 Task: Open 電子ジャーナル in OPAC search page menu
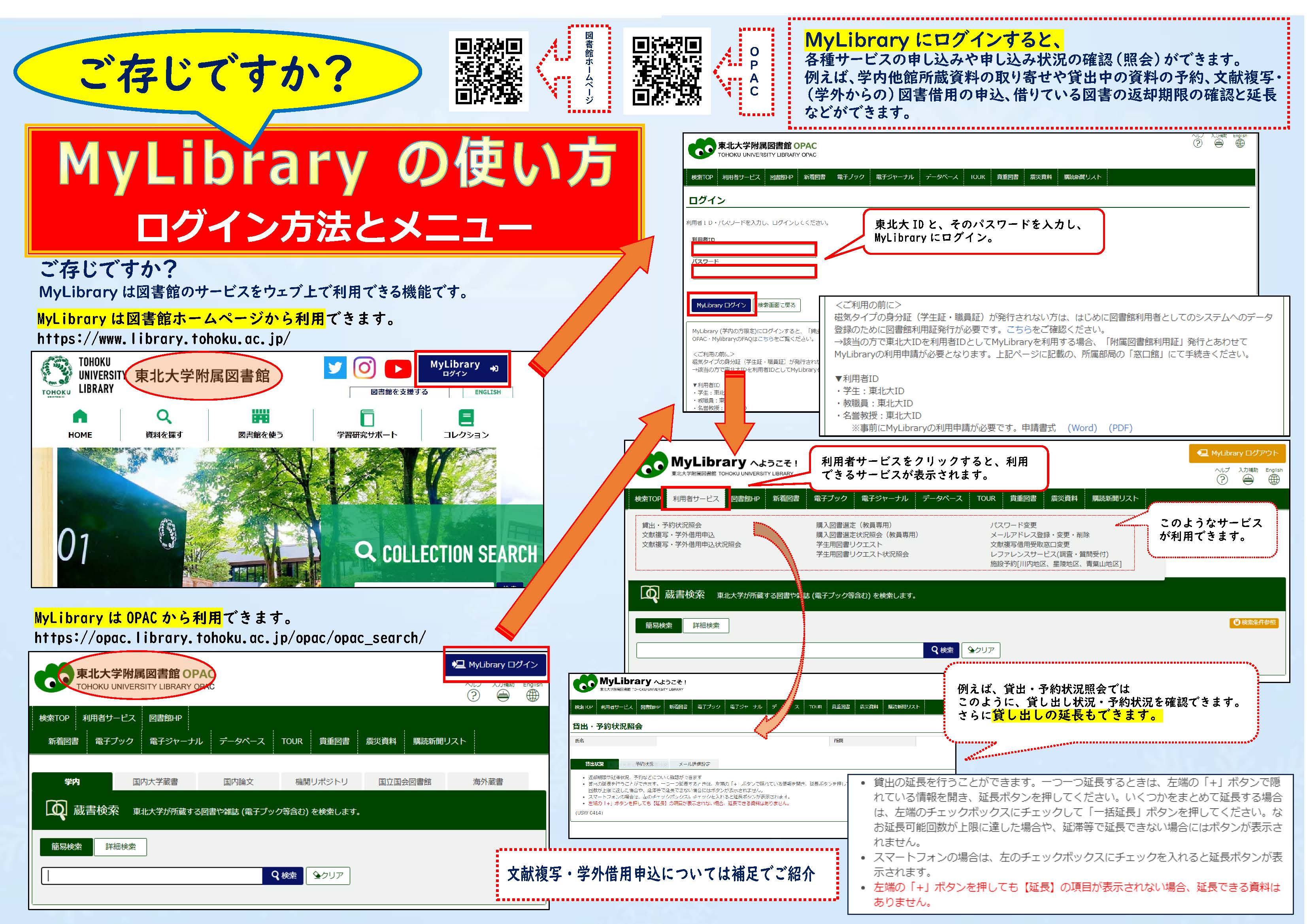pos(176,741)
